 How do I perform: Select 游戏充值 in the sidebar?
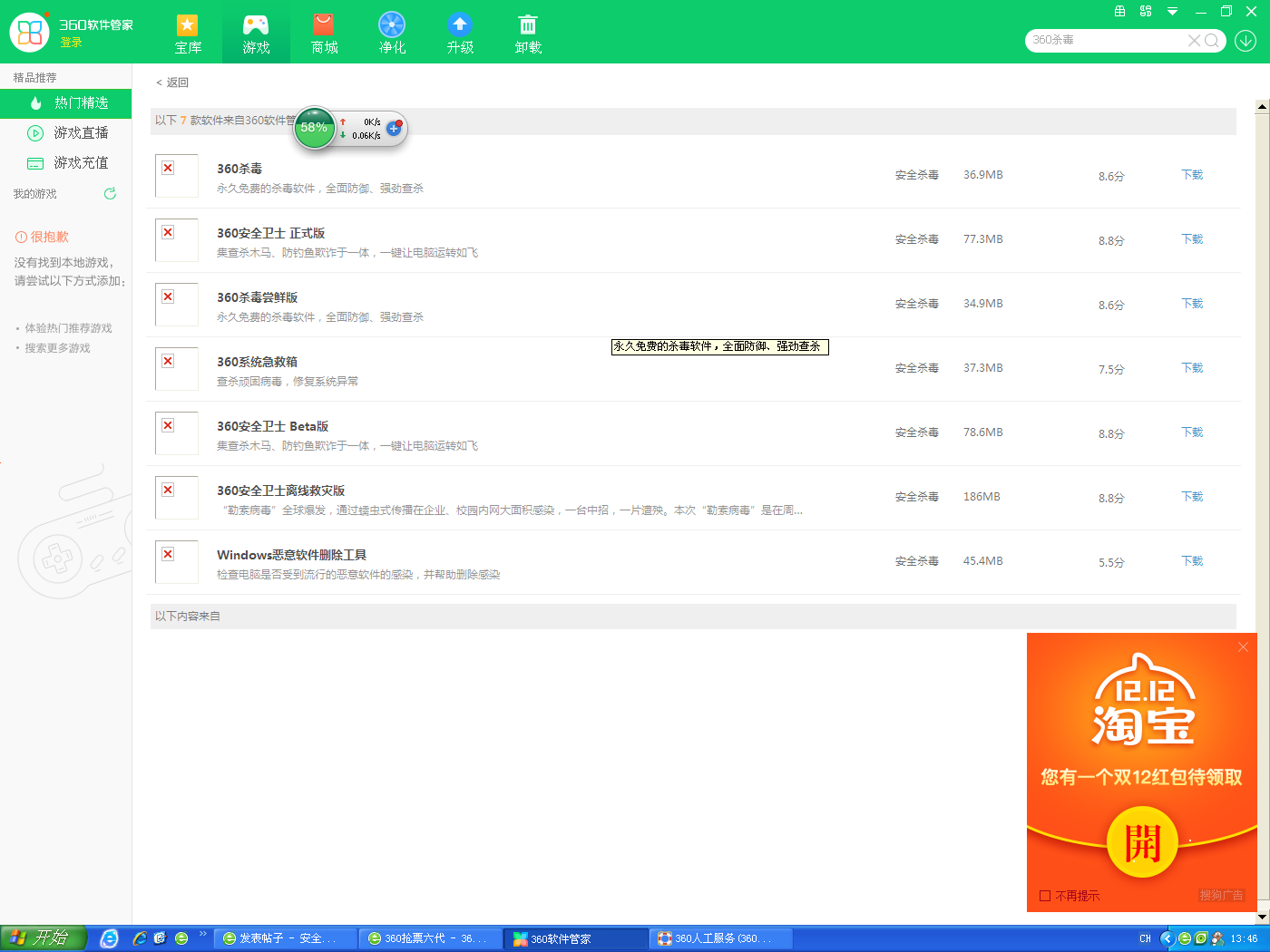[65, 163]
